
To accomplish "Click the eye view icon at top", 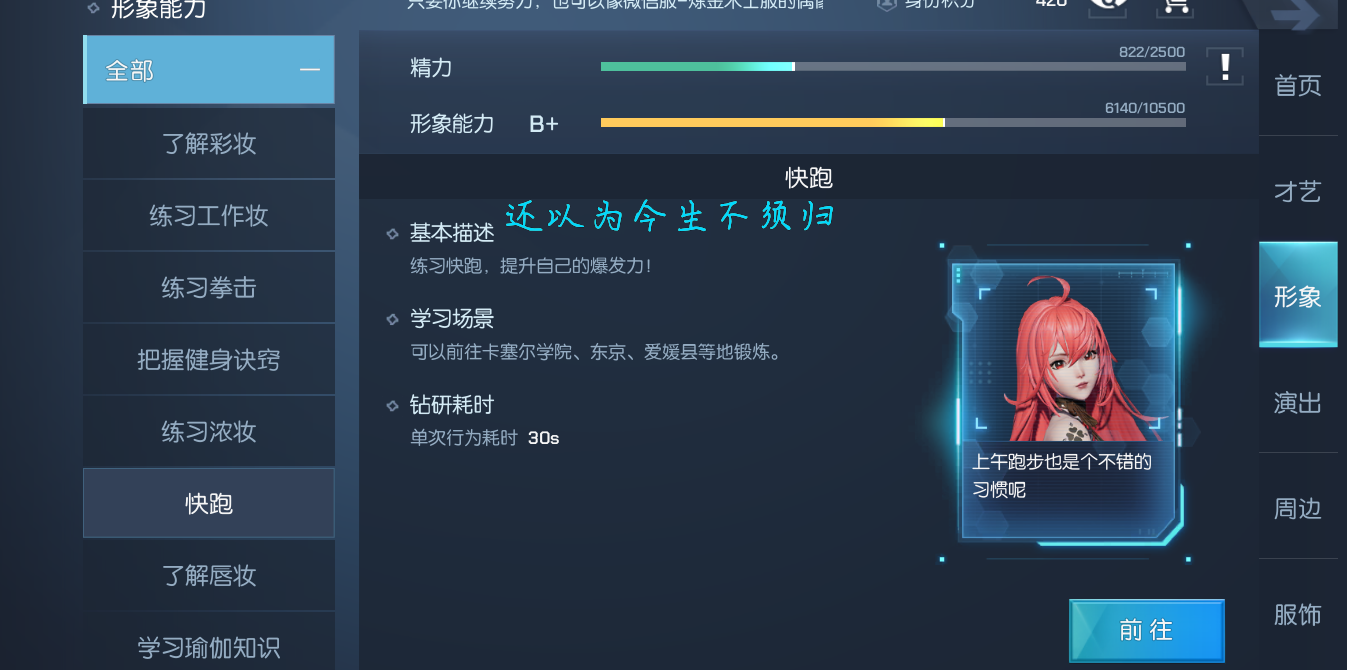I will 1106,4.
